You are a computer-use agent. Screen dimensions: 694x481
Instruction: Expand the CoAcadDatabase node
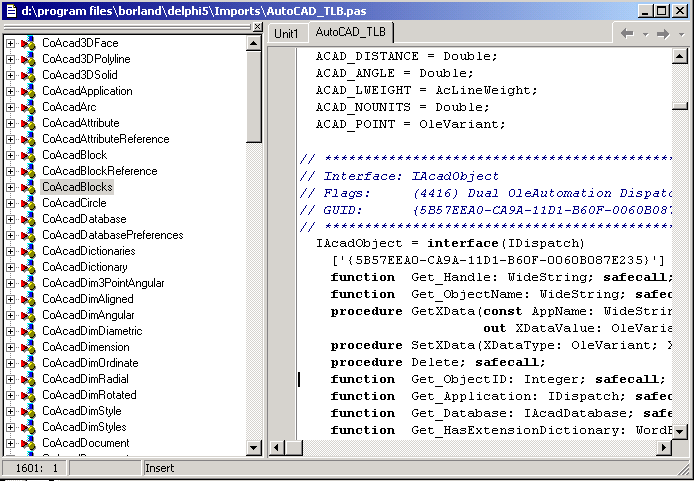point(10,219)
